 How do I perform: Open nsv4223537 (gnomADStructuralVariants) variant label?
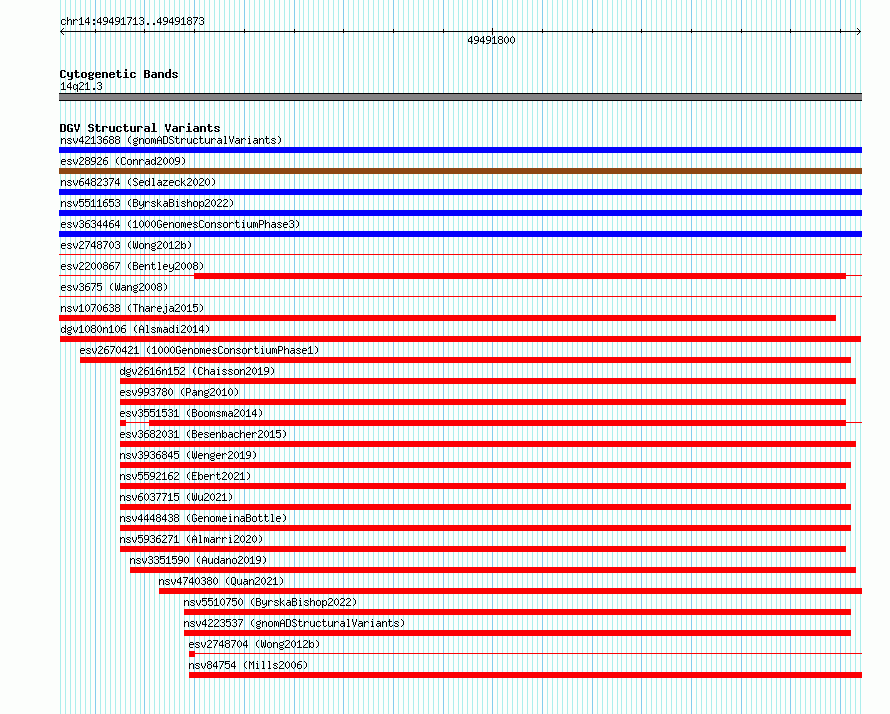pos(294,623)
